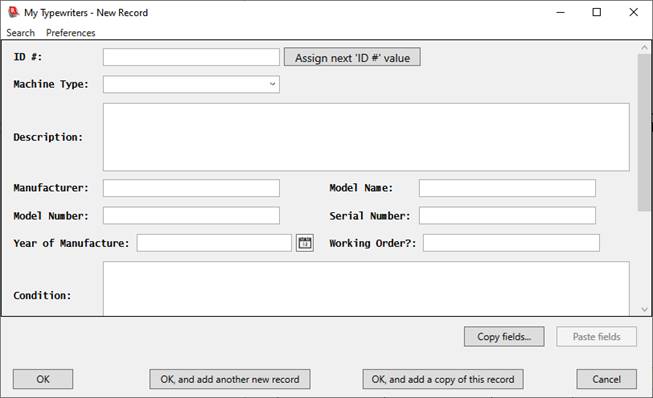The image size is (653, 398).
Task: Open the Search menu
Action: pyautogui.click(x=20, y=33)
